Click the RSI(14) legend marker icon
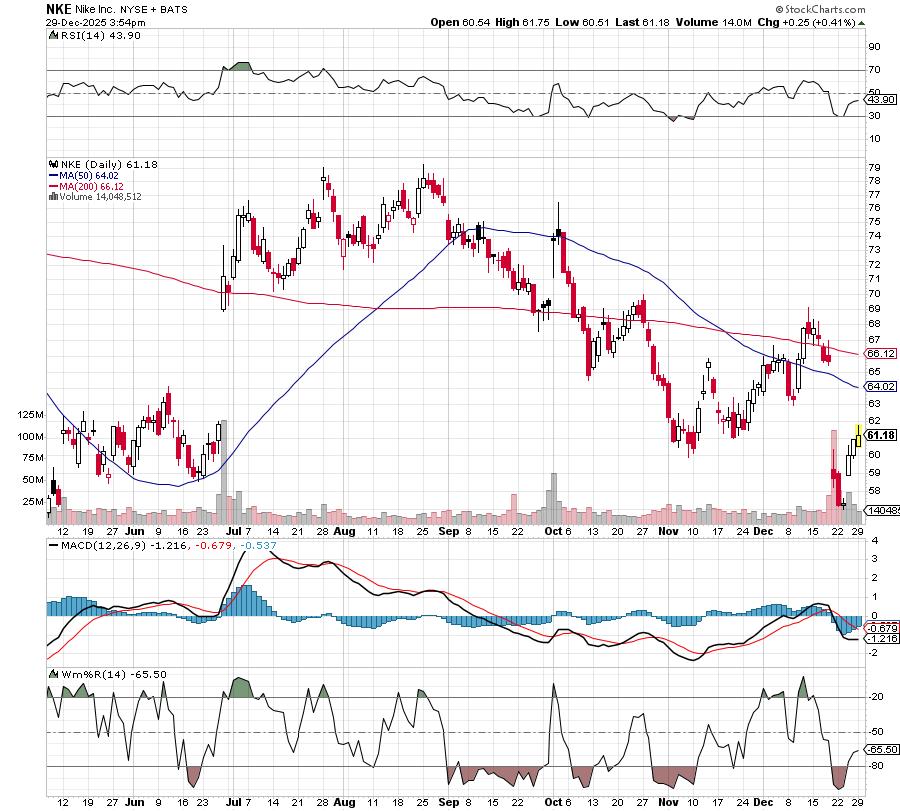This screenshot has width=900, height=811. click(52, 35)
